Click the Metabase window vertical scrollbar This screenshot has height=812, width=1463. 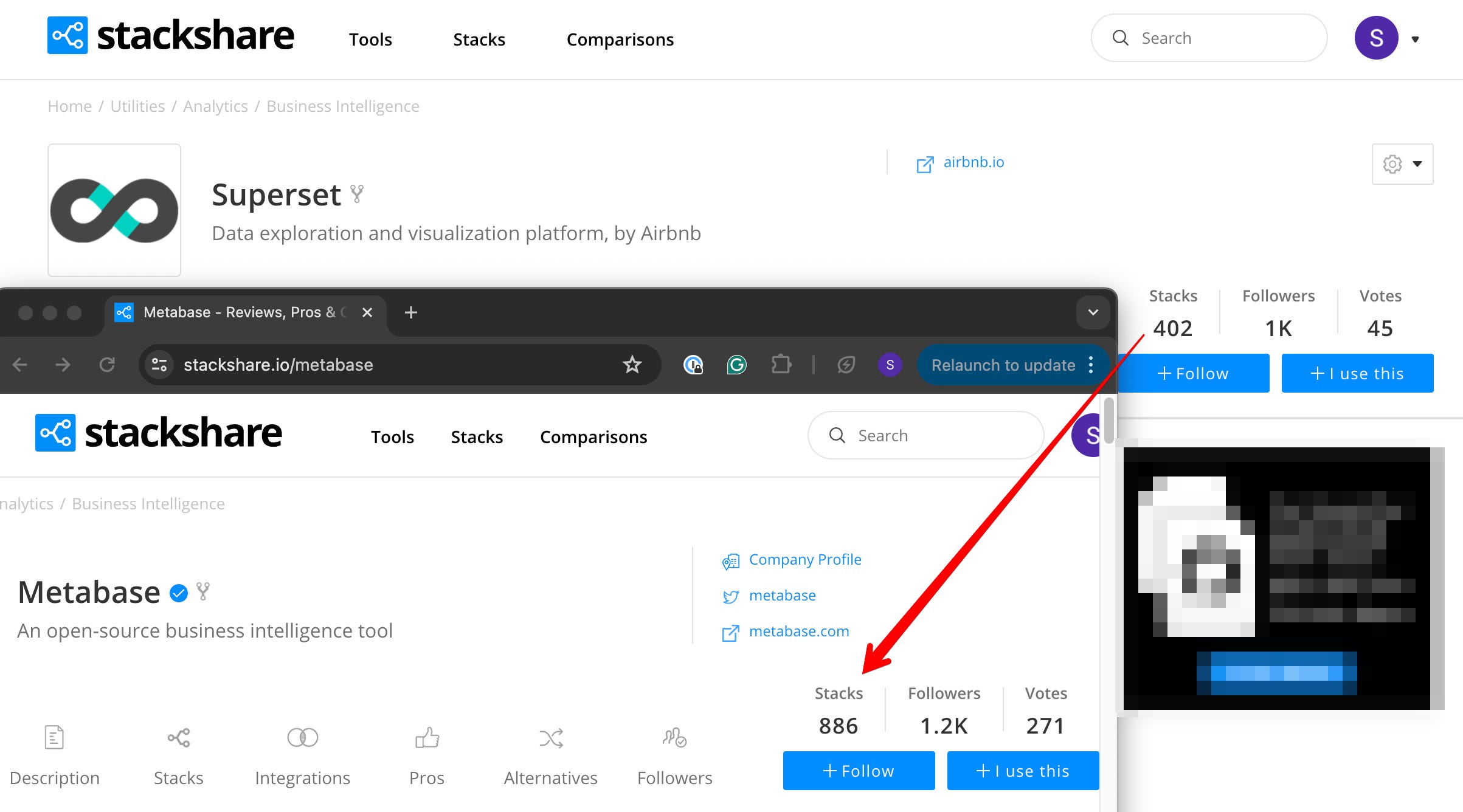pyautogui.click(x=1108, y=421)
